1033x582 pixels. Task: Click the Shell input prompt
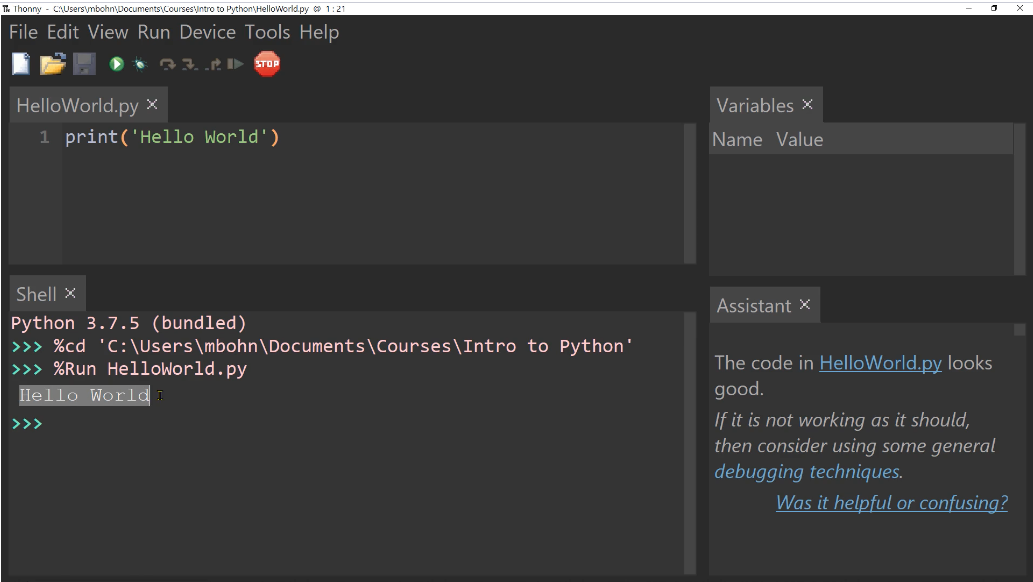coord(60,422)
